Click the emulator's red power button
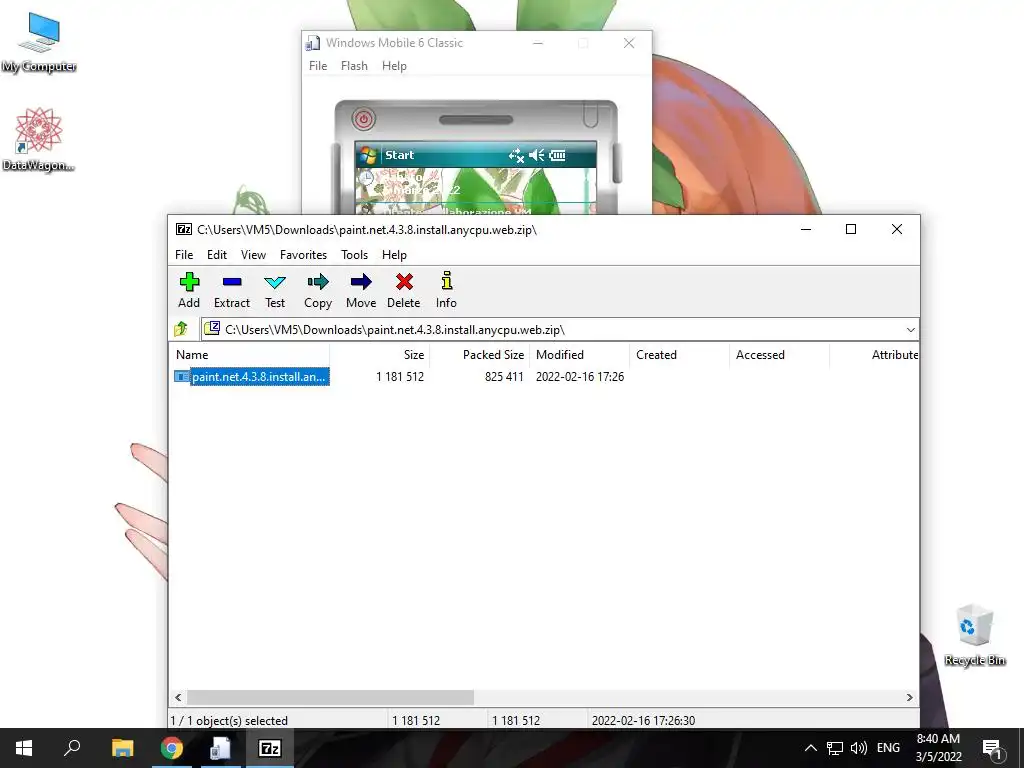 tap(364, 119)
